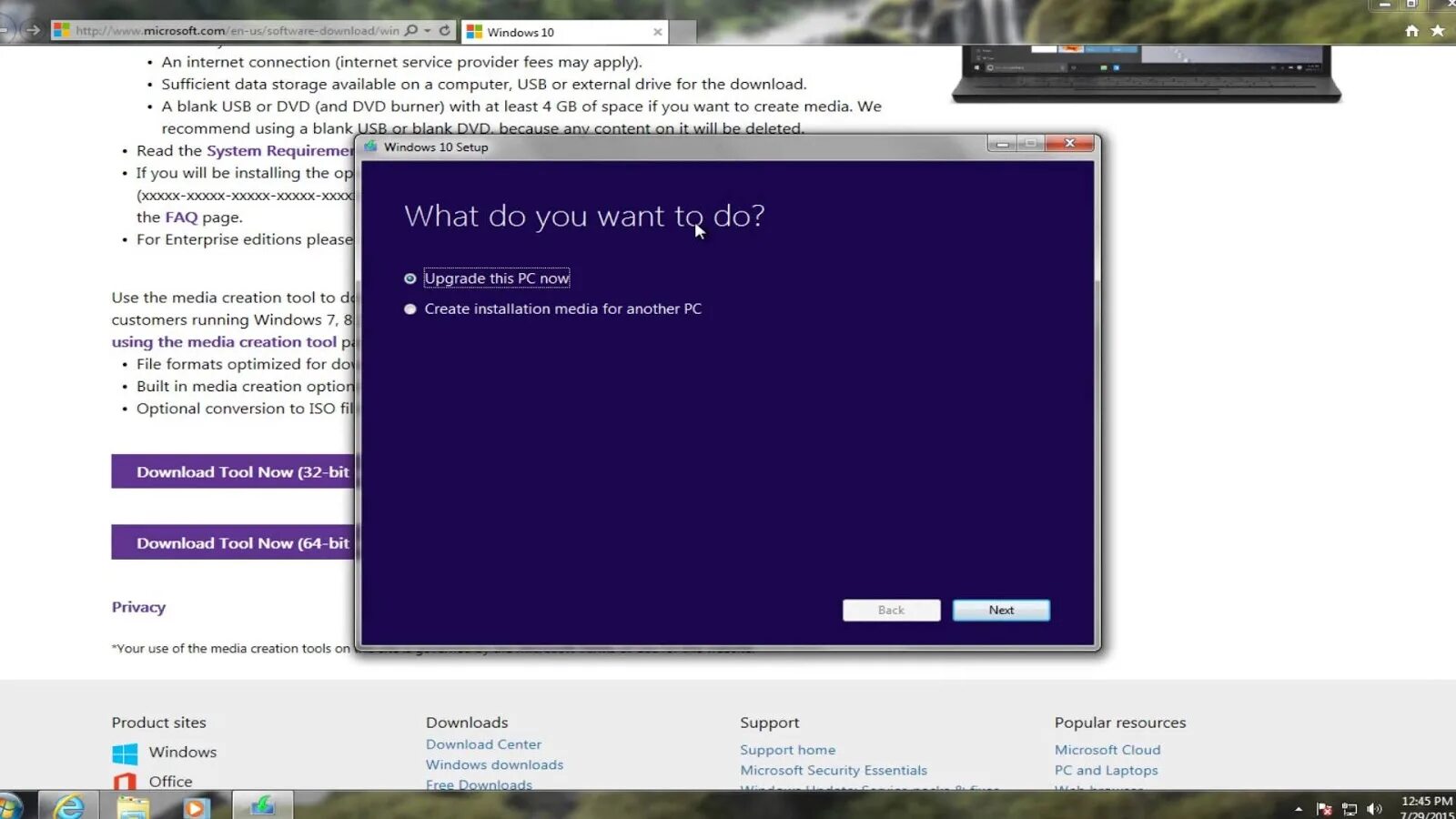Click the laptop product image
Image resolution: width=1456 pixels, height=819 pixels.
click(x=1147, y=73)
